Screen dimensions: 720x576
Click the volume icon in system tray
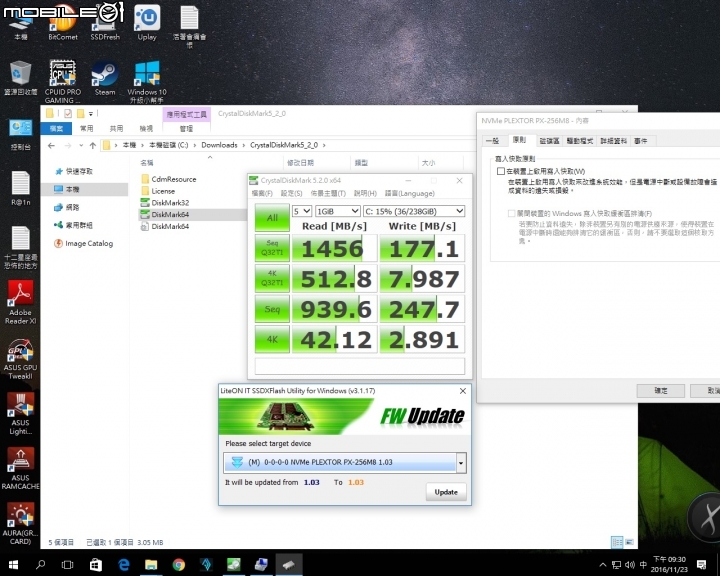pos(630,565)
